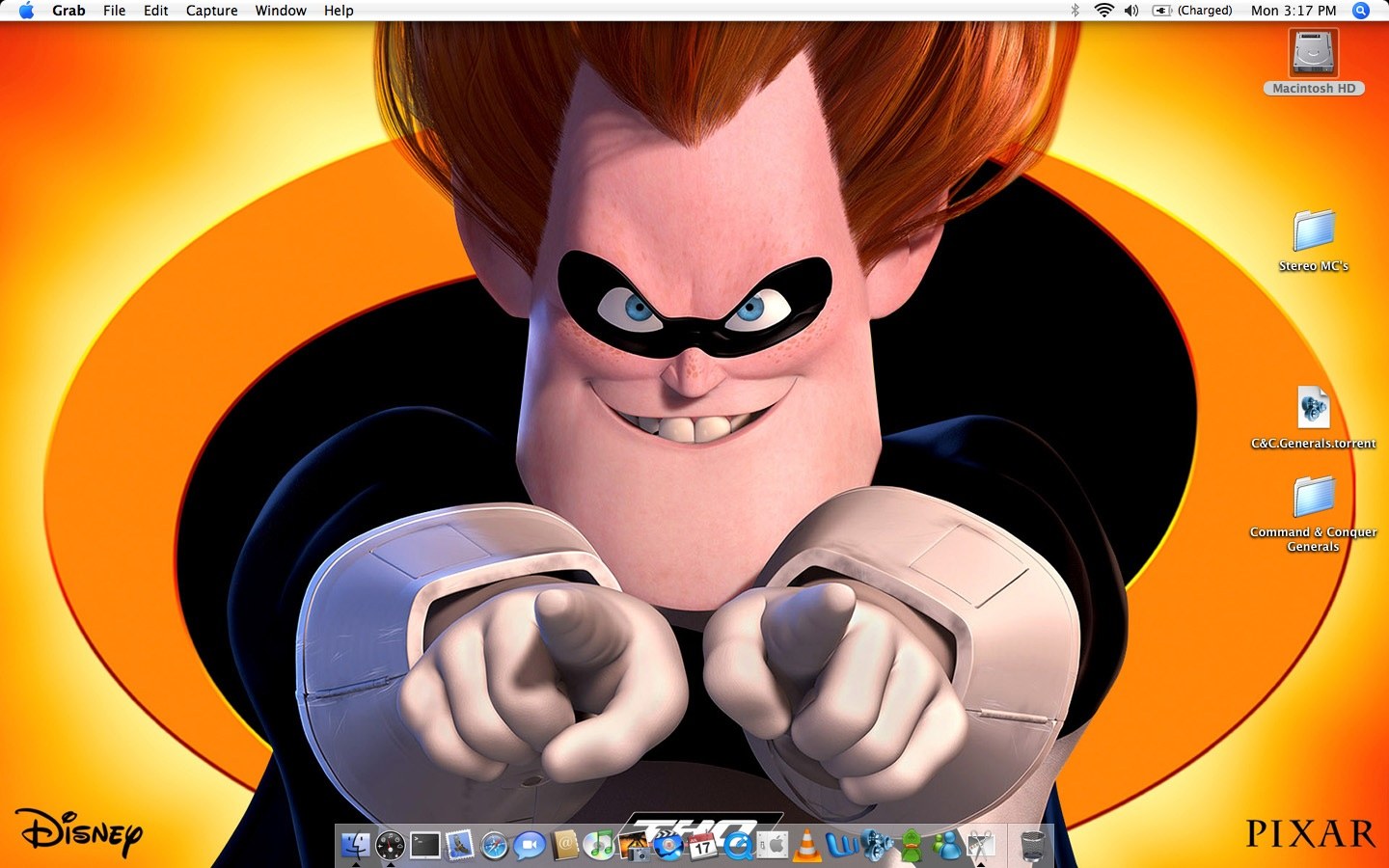Click the Grab scissors icon in Dock
The width and height of the screenshot is (1389, 868).
tap(981, 846)
